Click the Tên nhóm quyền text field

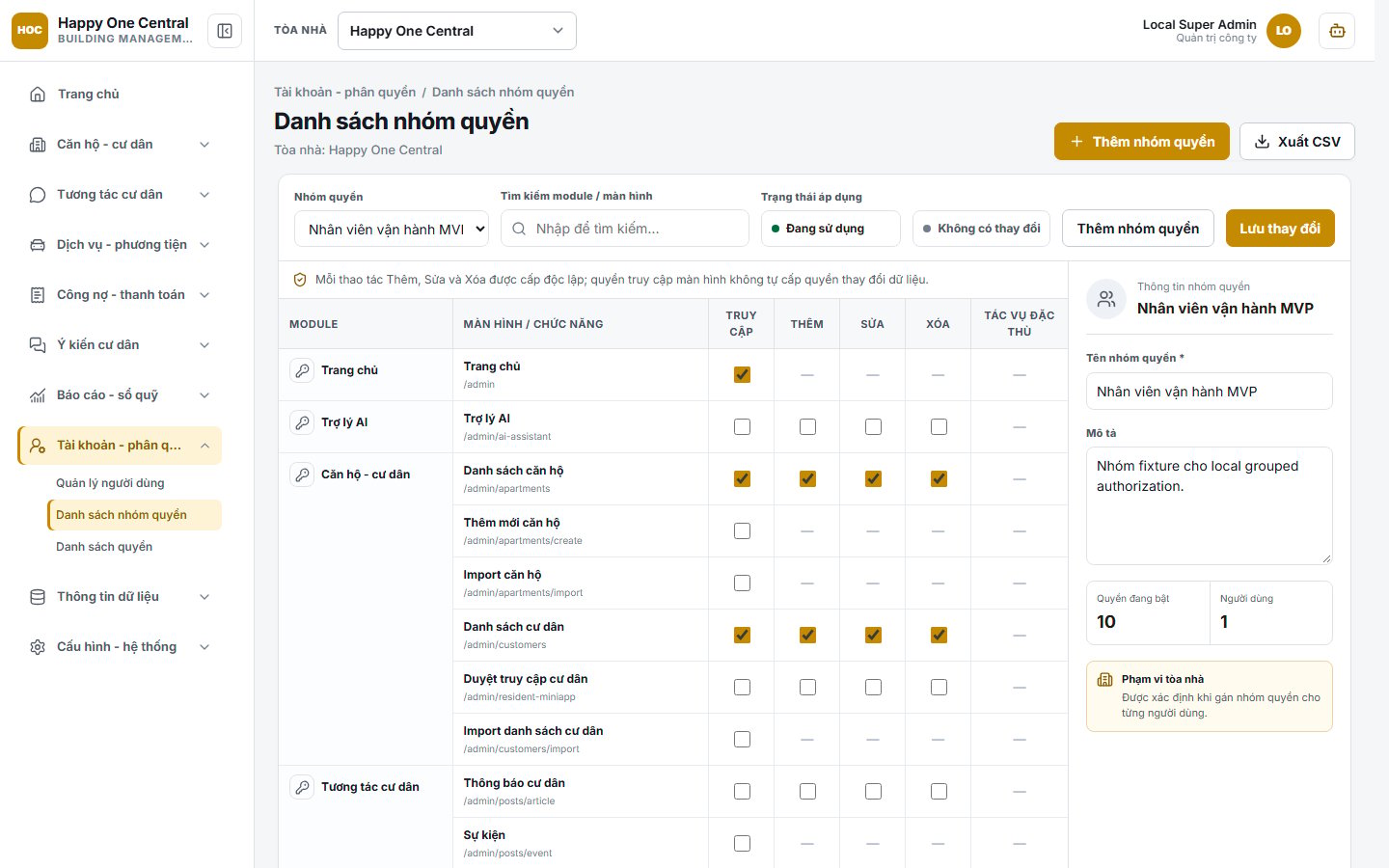click(x=1210, y=392)
